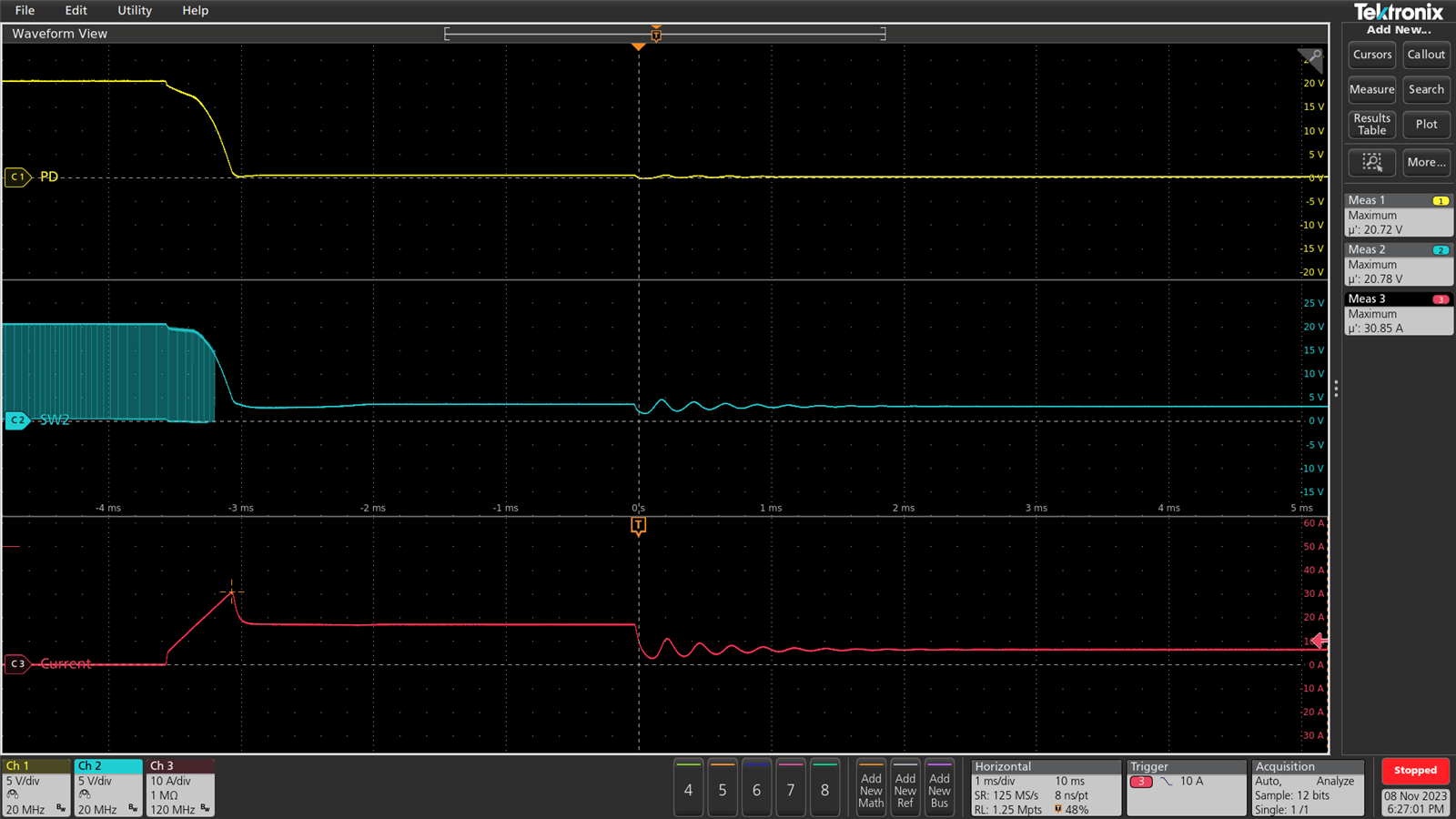Turn on channel 4

tap(688, 788)
